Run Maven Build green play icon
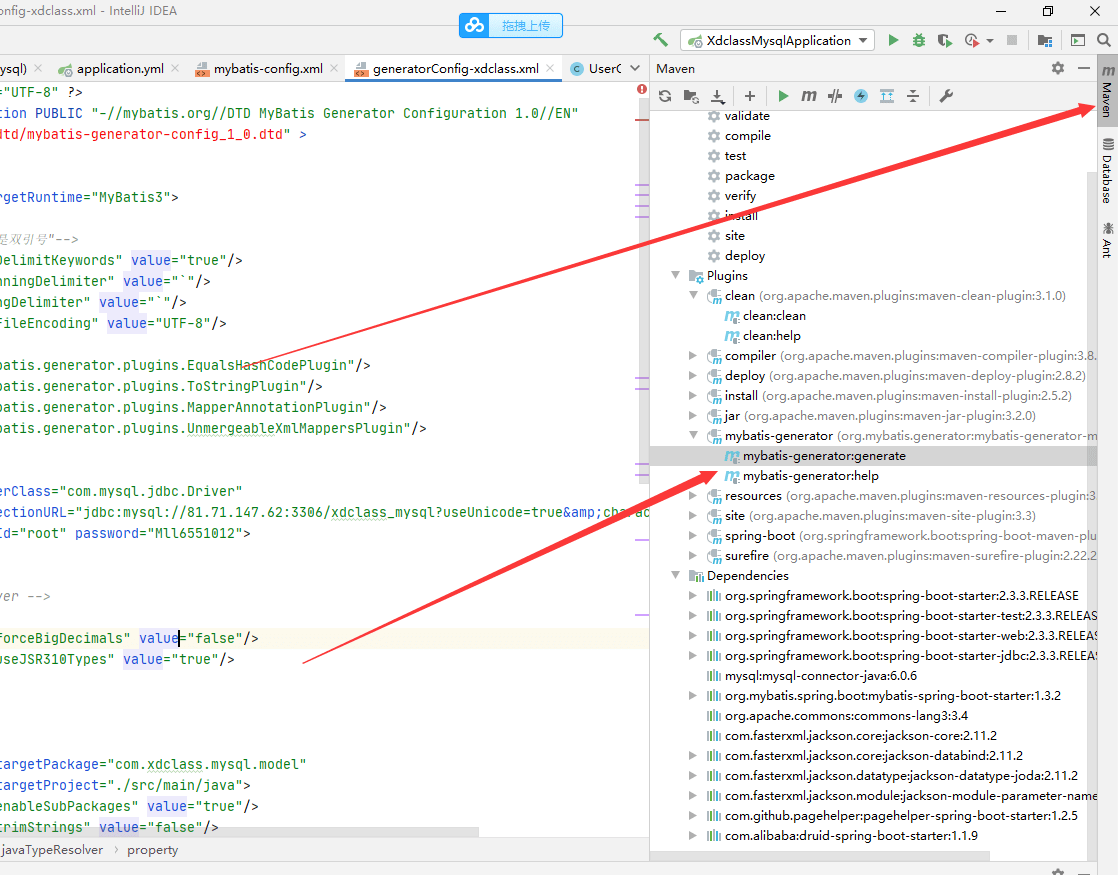Viewport: 1118px width, 875px height. click(x=783, y=96)
